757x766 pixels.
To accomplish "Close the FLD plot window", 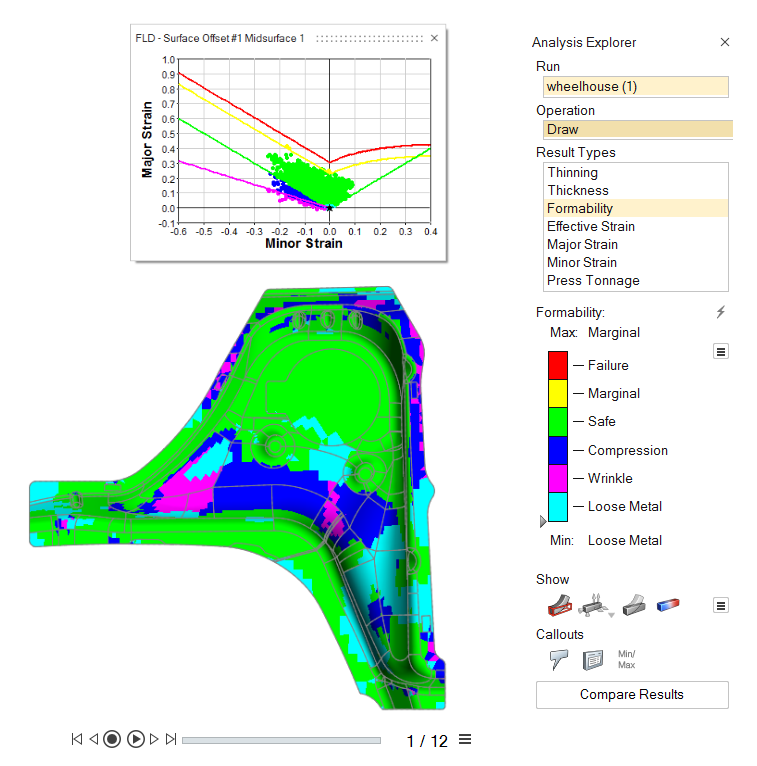I will pos(434,38).
